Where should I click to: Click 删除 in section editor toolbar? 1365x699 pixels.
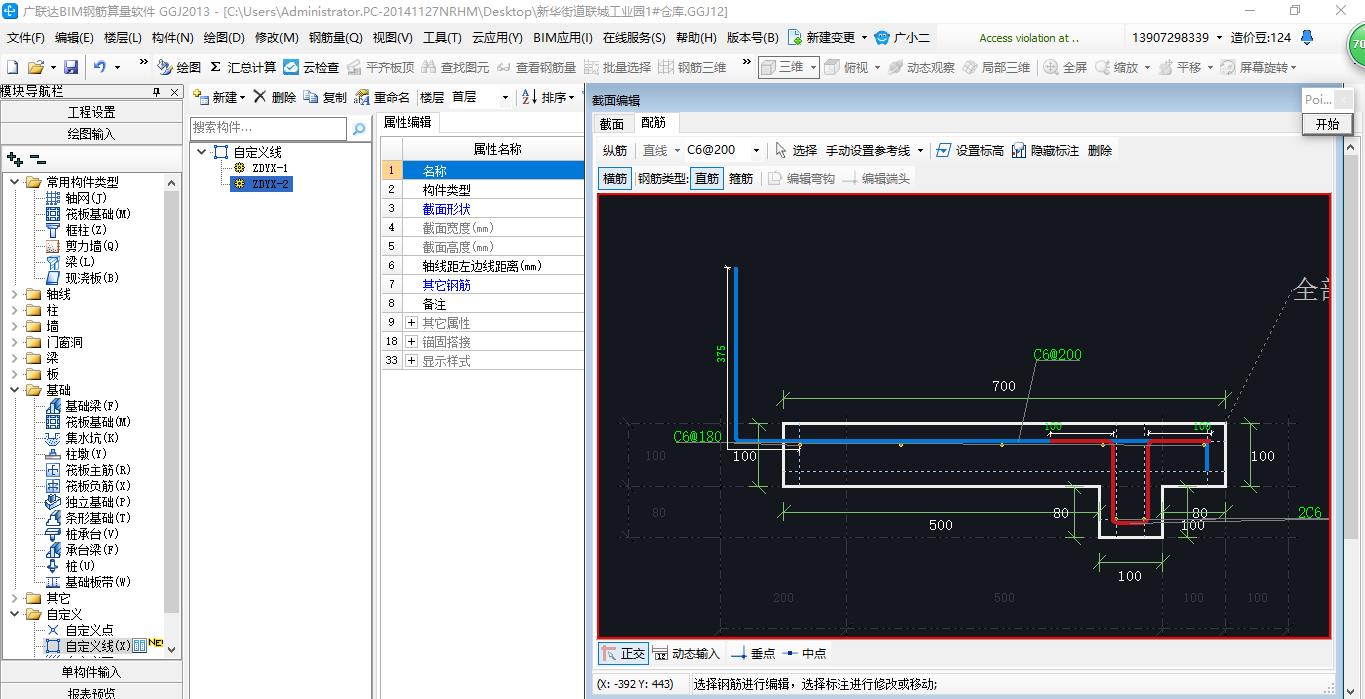click(x=1100, y=150)
